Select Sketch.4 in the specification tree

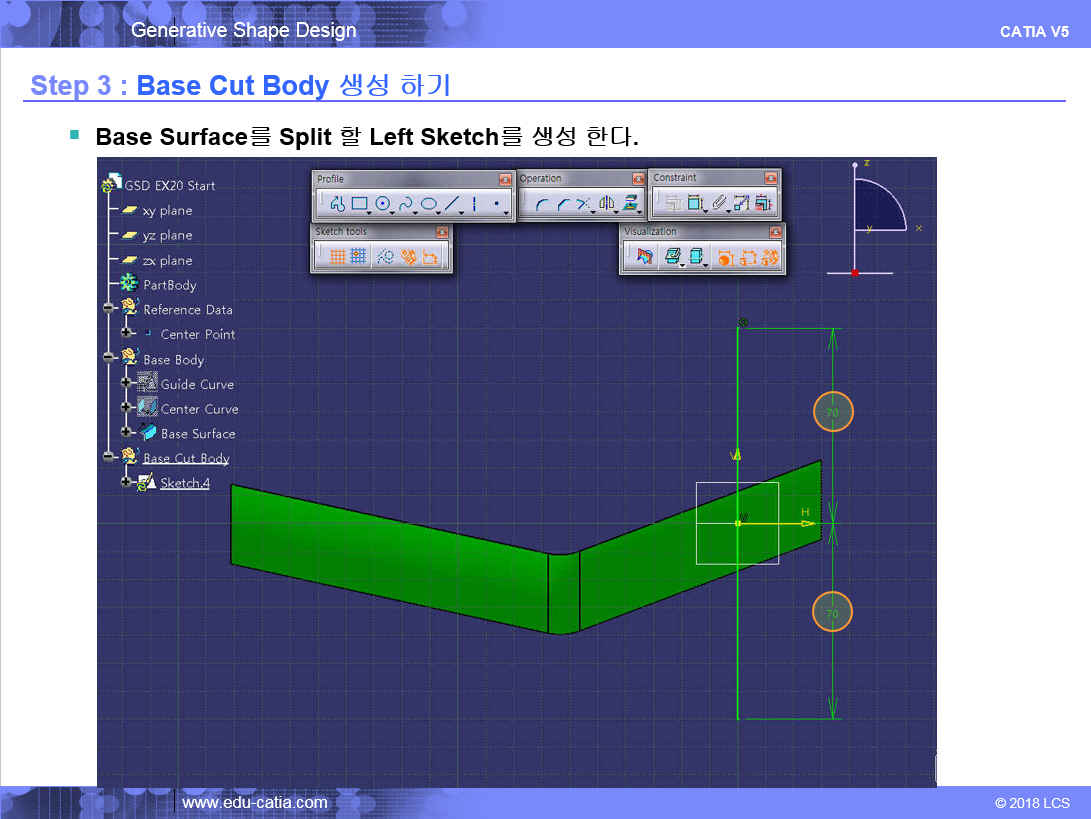[184, 483]
